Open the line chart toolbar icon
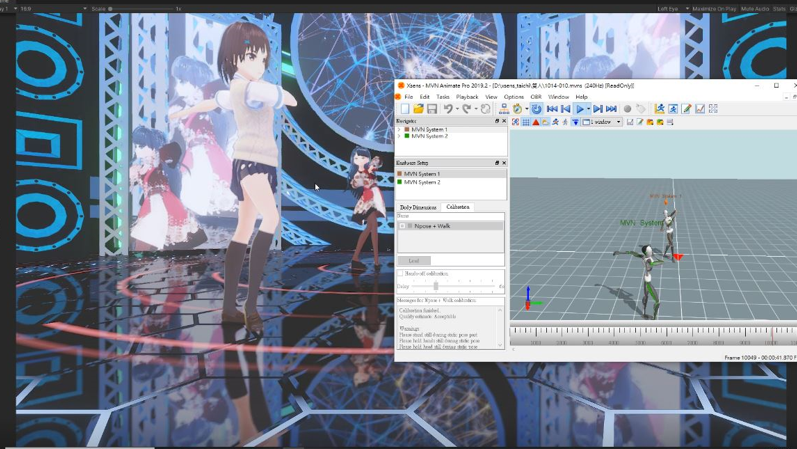This screenshot has height=449, width=797. (x=700, y=109)
